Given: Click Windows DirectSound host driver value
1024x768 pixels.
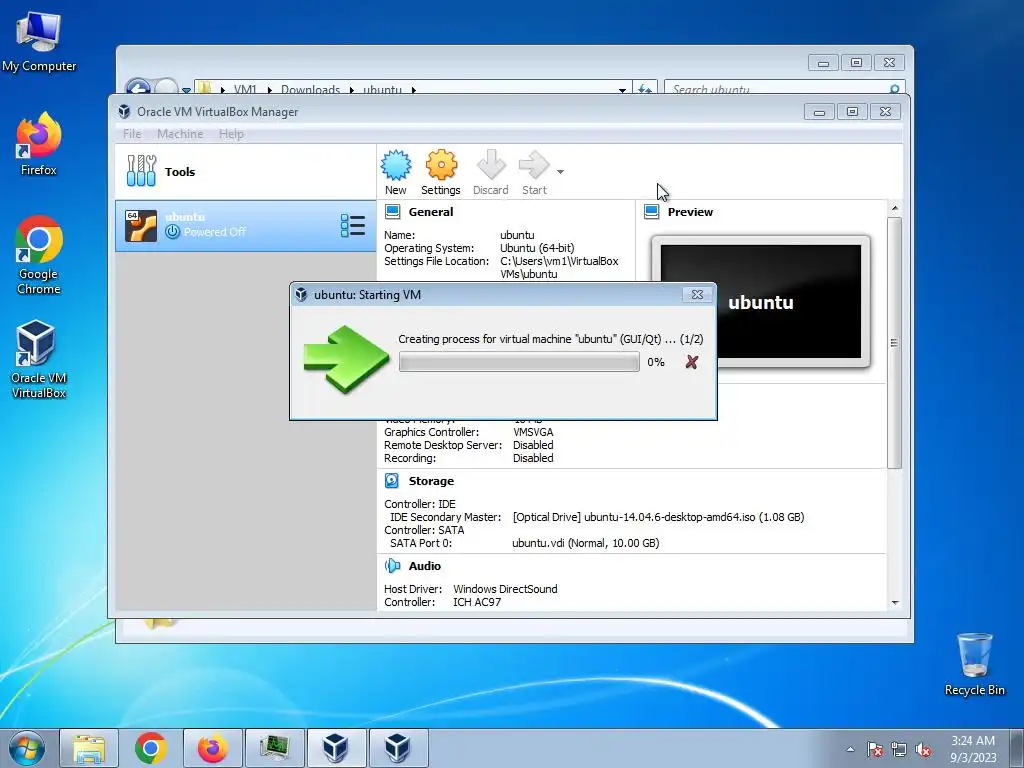Looking at the screenshot, I should click(505, 588).
